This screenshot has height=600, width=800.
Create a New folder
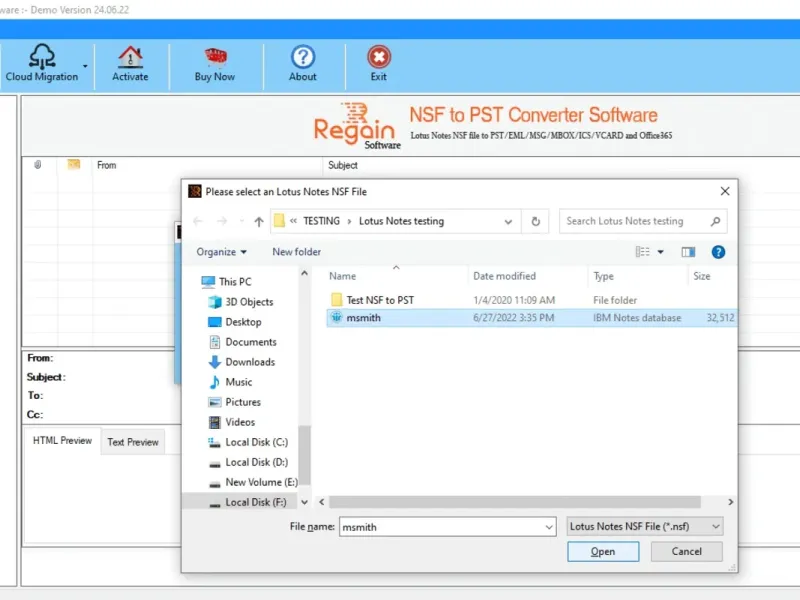pyautogui.click(x=296, y=252)
